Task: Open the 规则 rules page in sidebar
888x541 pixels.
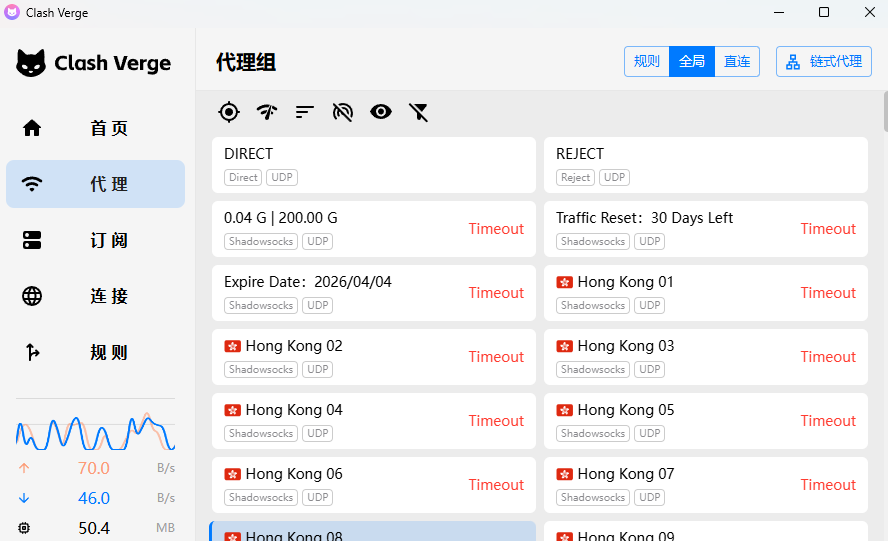Action: coord(95,352)
